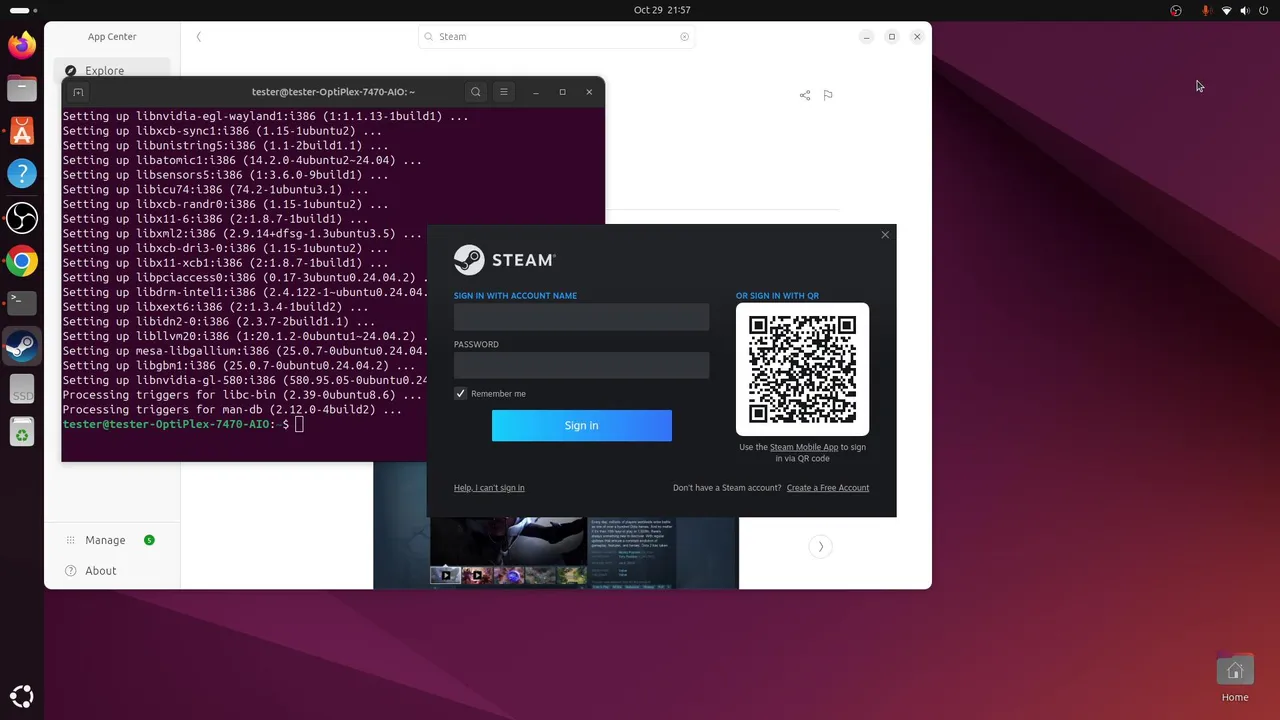
Task: Click the Steam sign-in QR code
Action: click(x=803, y=369)
